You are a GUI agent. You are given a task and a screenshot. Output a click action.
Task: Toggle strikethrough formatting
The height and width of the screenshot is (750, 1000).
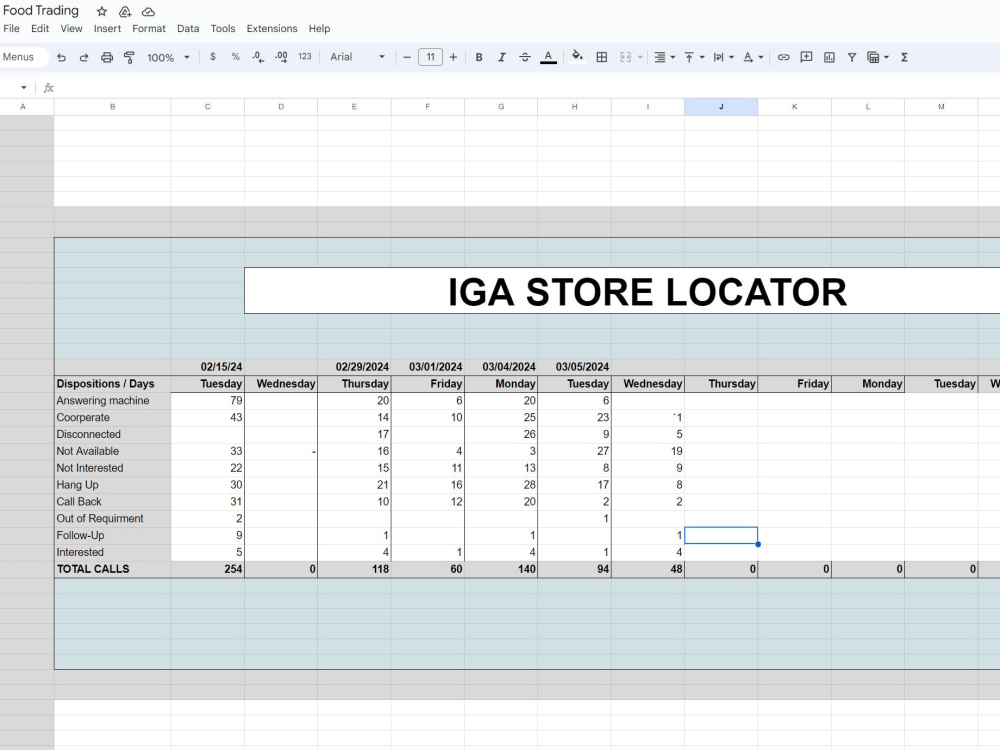click(x=525, y=57)
